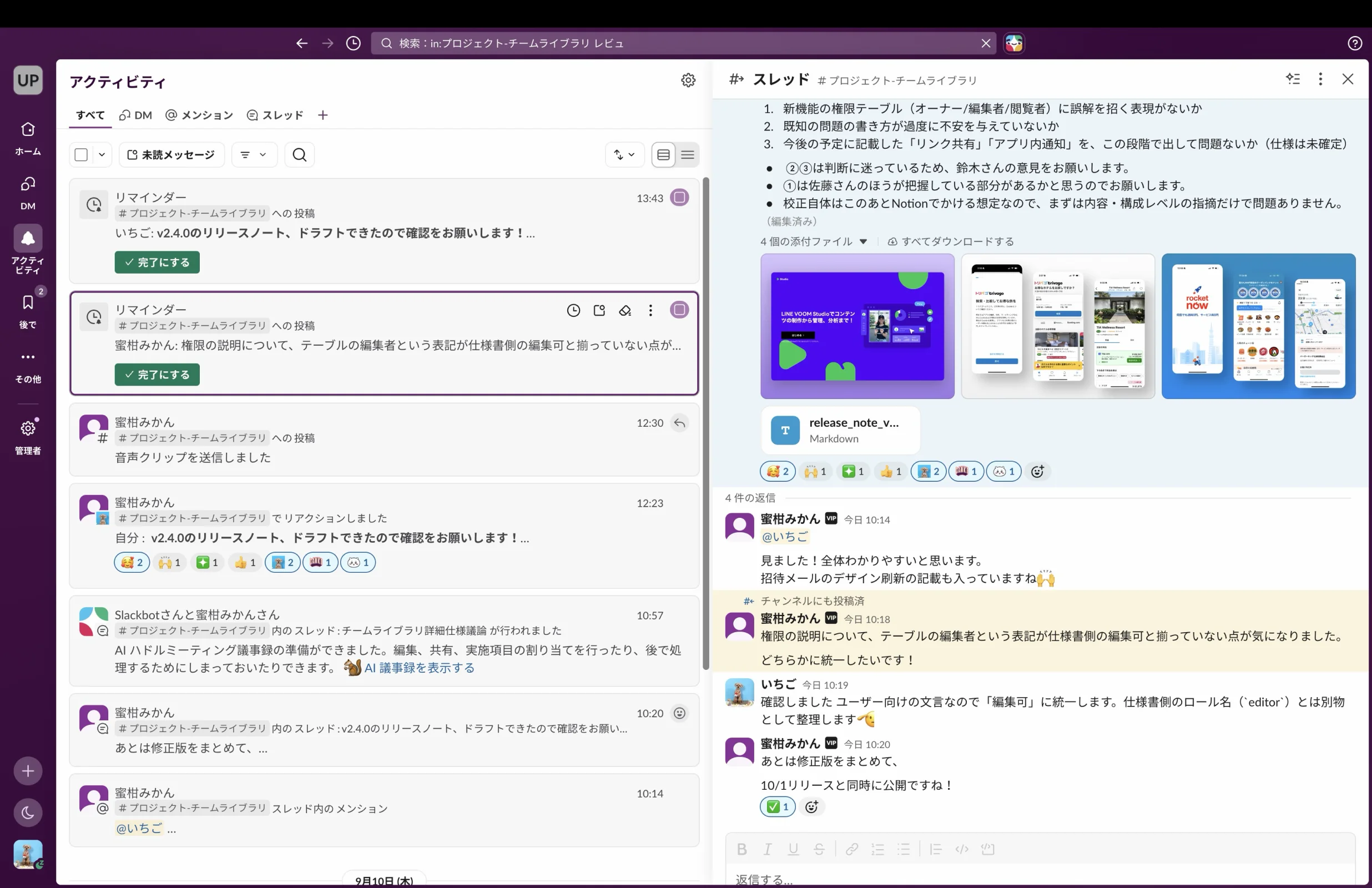Open the sort order dropdown
Image resolution: width=1372 pixels, height=888 pixels.
(625, 154)
